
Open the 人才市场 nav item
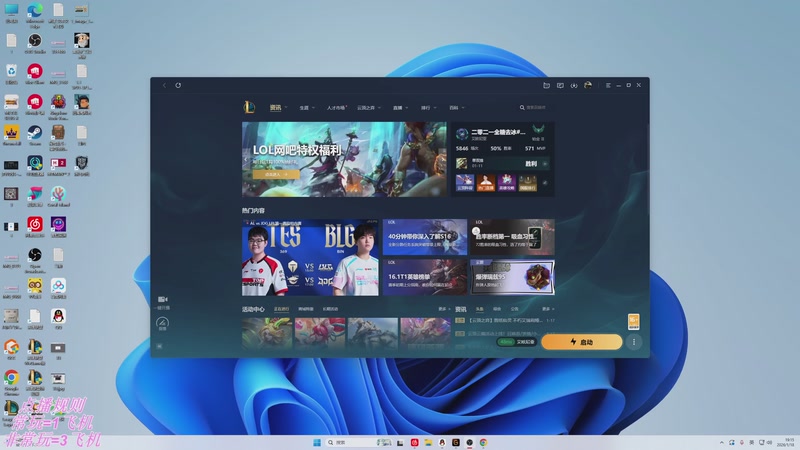click(336, 108)
